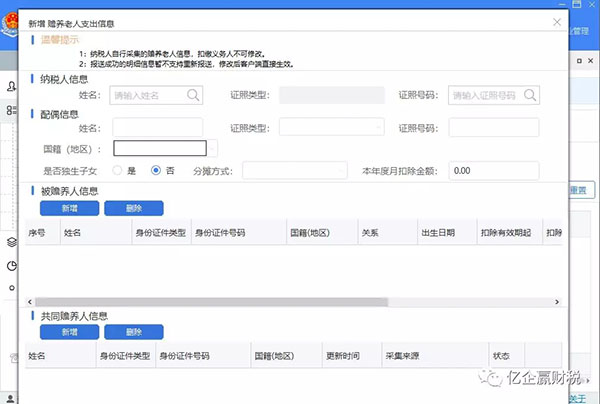Click the close icon in background panel
The width and height of the screenshot is (600, 404).
590,61
